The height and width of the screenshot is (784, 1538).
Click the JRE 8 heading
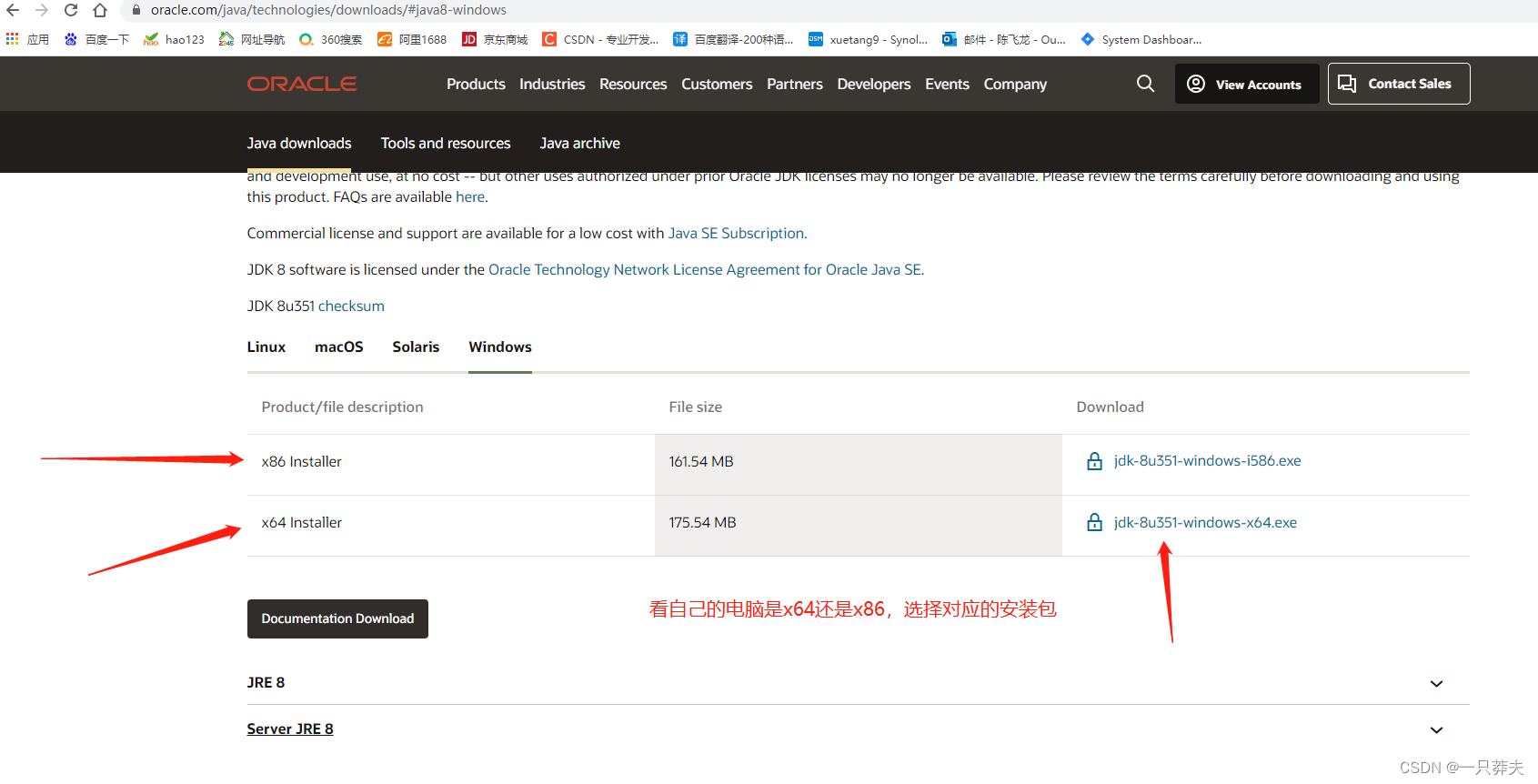pyautogui.click(x=266, y=682)
